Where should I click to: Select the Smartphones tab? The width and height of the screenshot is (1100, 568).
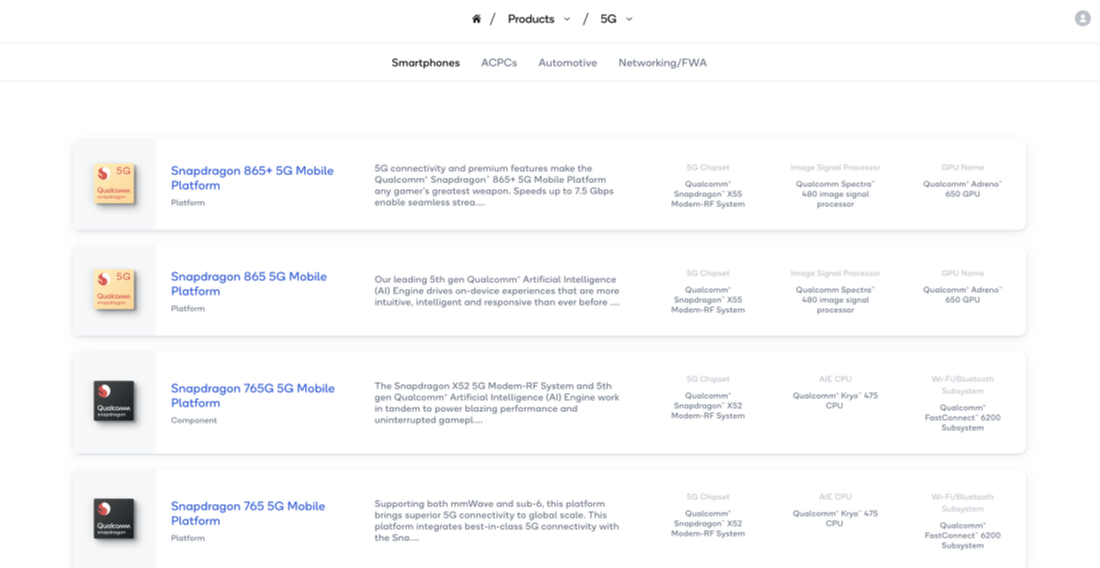(x=426, y=62)
